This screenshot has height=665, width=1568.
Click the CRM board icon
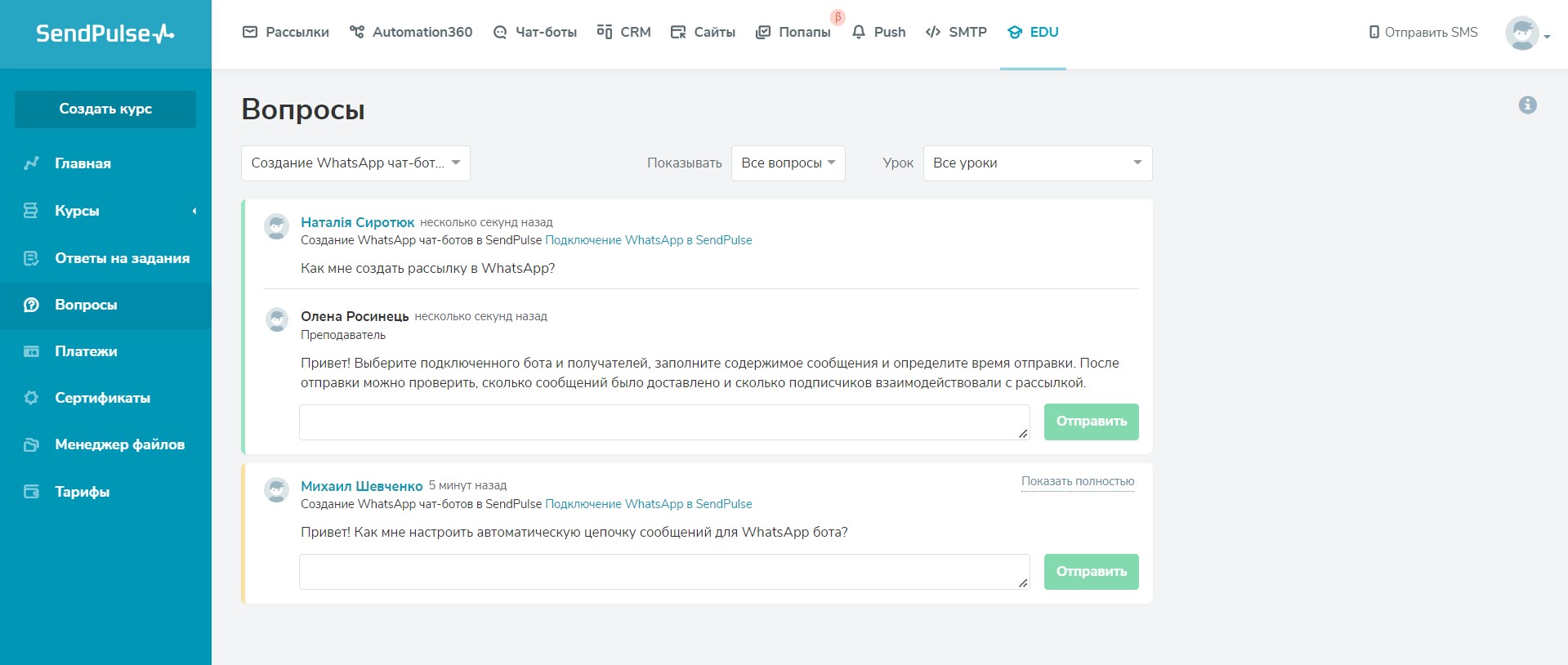[x=605, y=32]
